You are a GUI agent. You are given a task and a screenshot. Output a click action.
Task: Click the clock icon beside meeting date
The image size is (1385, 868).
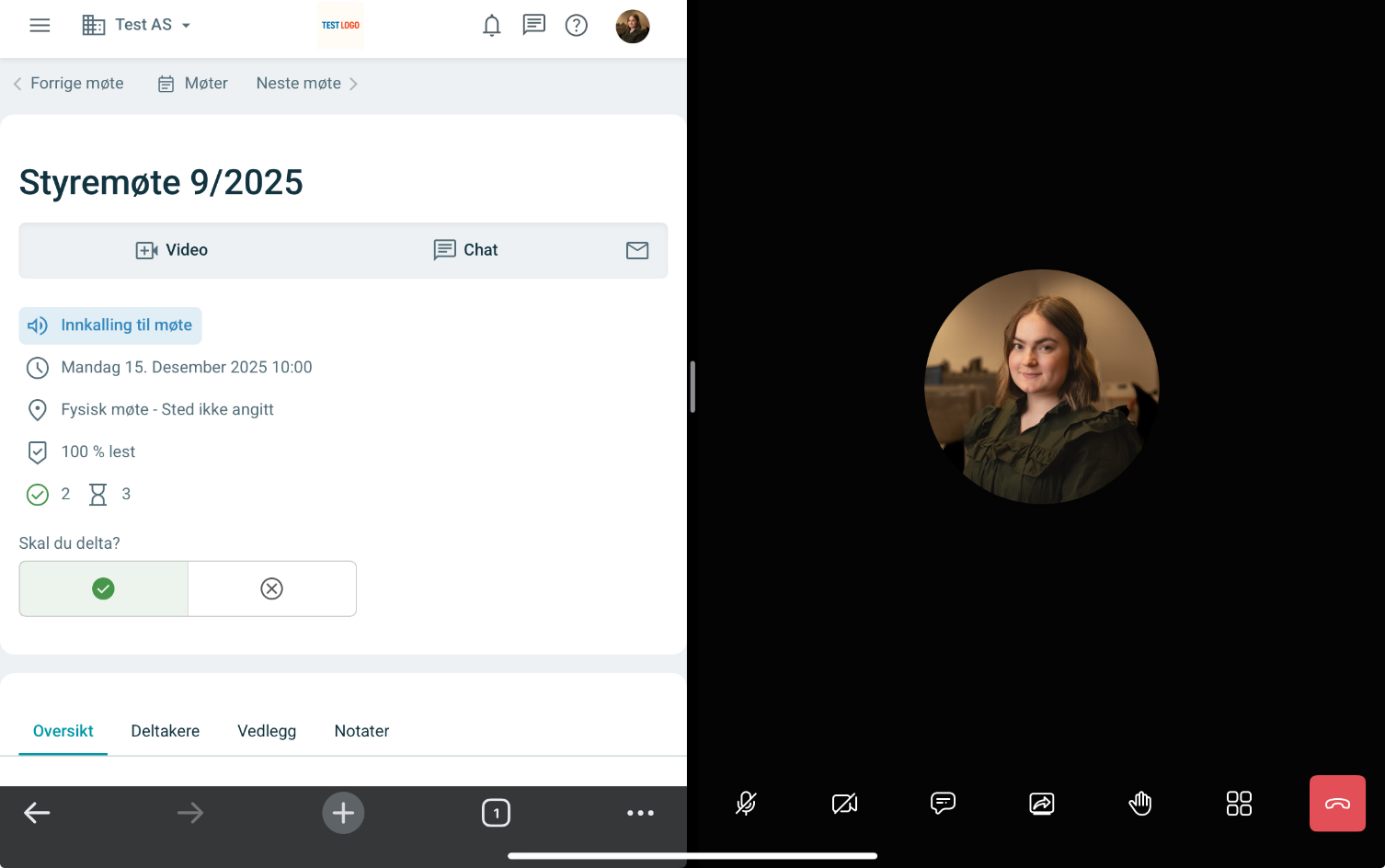(38, 368)
